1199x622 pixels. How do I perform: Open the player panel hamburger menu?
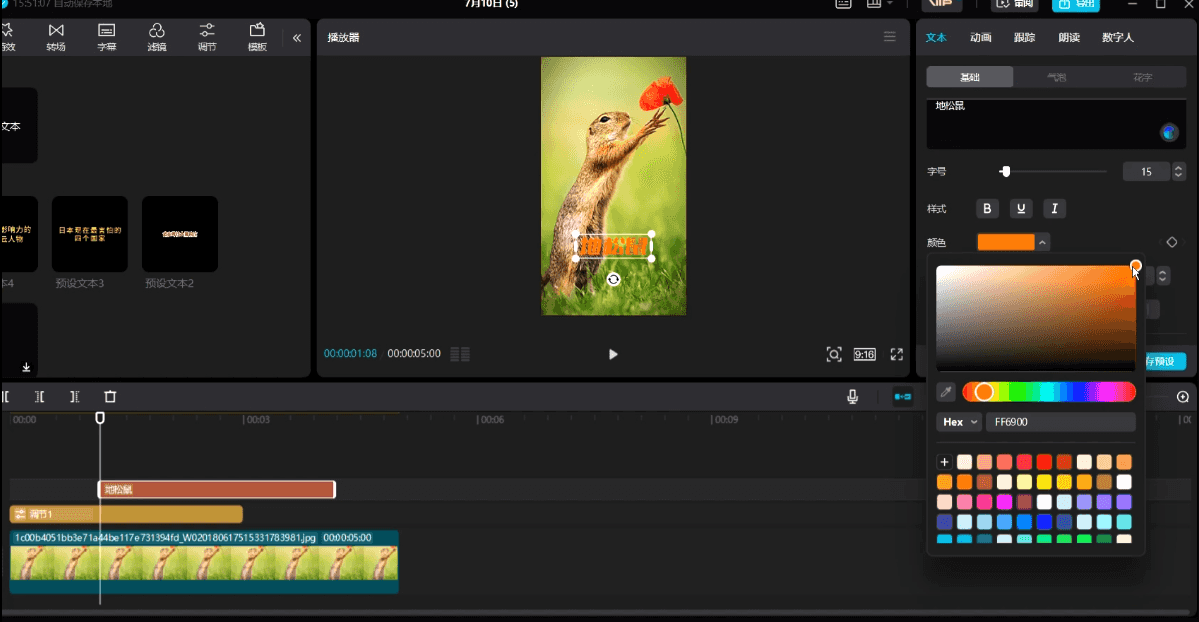click(x=889, y=37)
